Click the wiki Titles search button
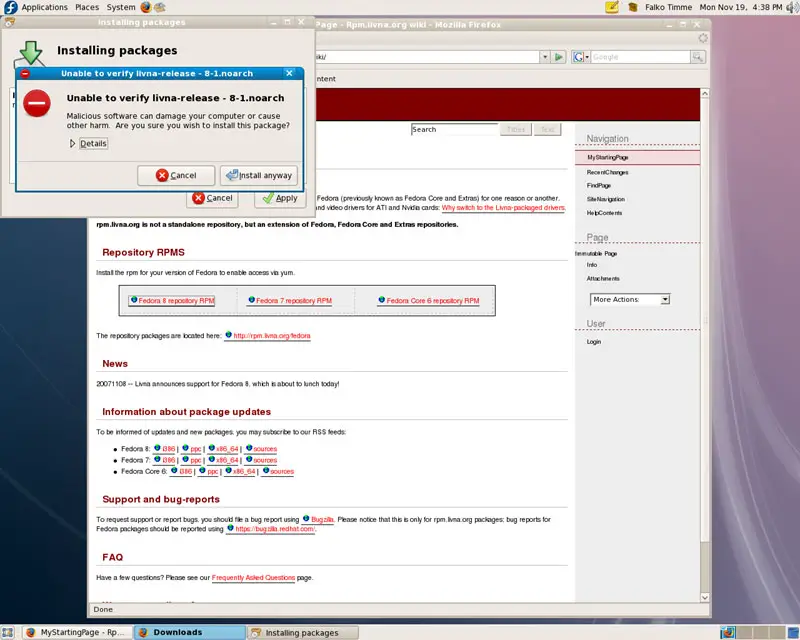Image resolution: width=800 pixels, height=640 pixels. [516, 130]
